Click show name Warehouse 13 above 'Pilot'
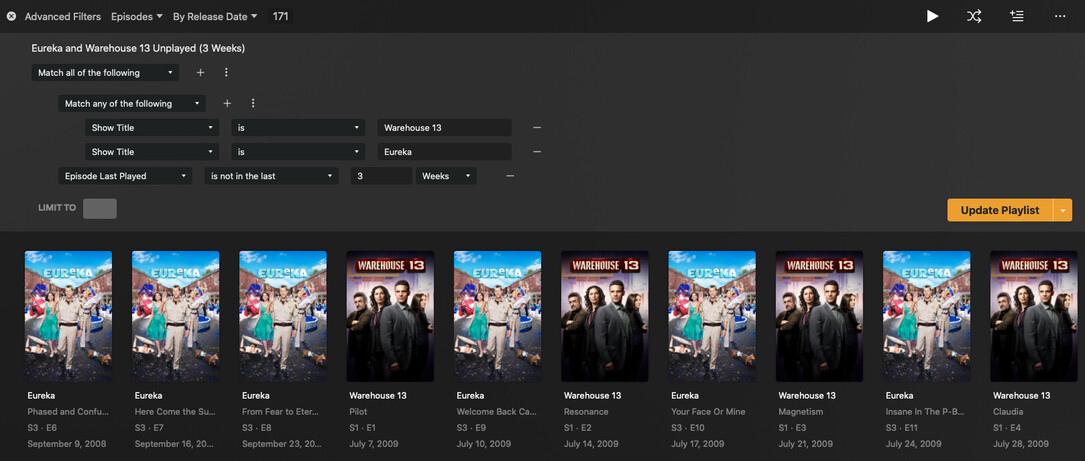The height and width of the screenshot is (461, 1085). coord(378,396)
